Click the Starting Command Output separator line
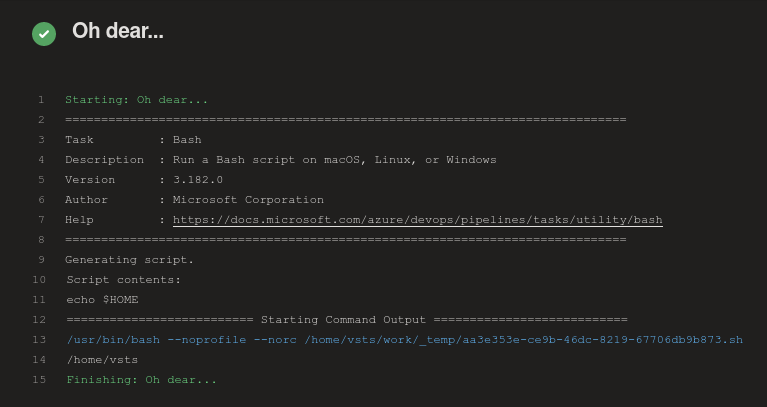Screen dimensions: 767x407 click(x=347, y=320)
